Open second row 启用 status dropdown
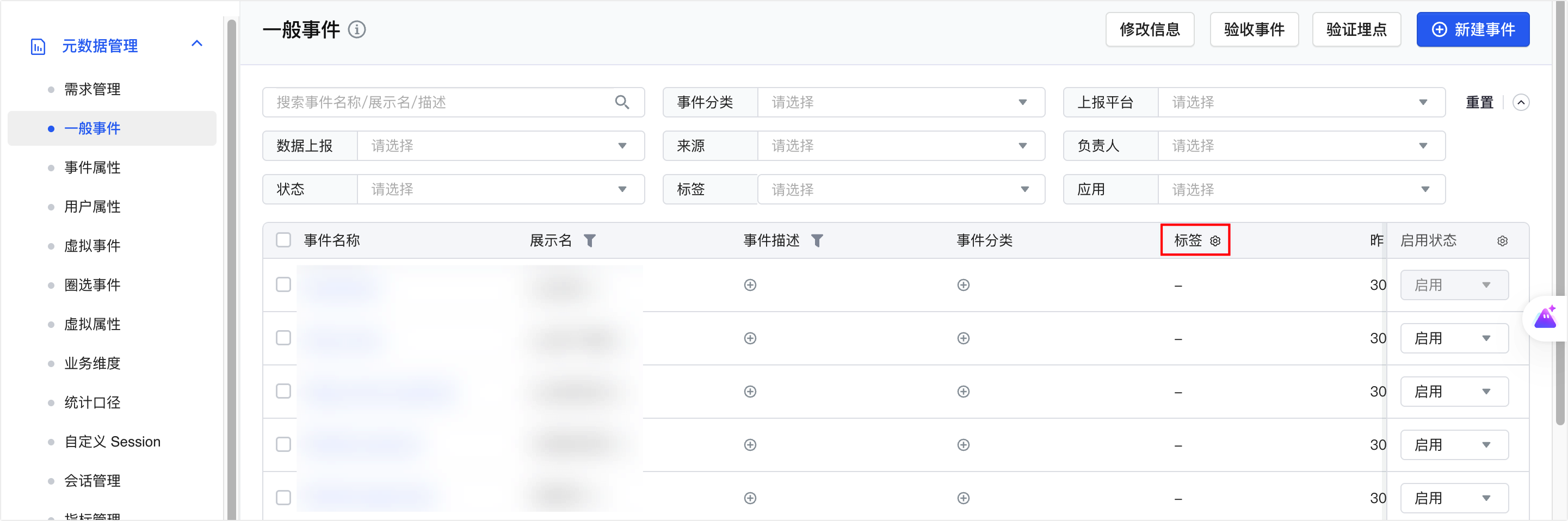Image resolution: width=1568 pixels, height=521 pixels. (1454, 338)
